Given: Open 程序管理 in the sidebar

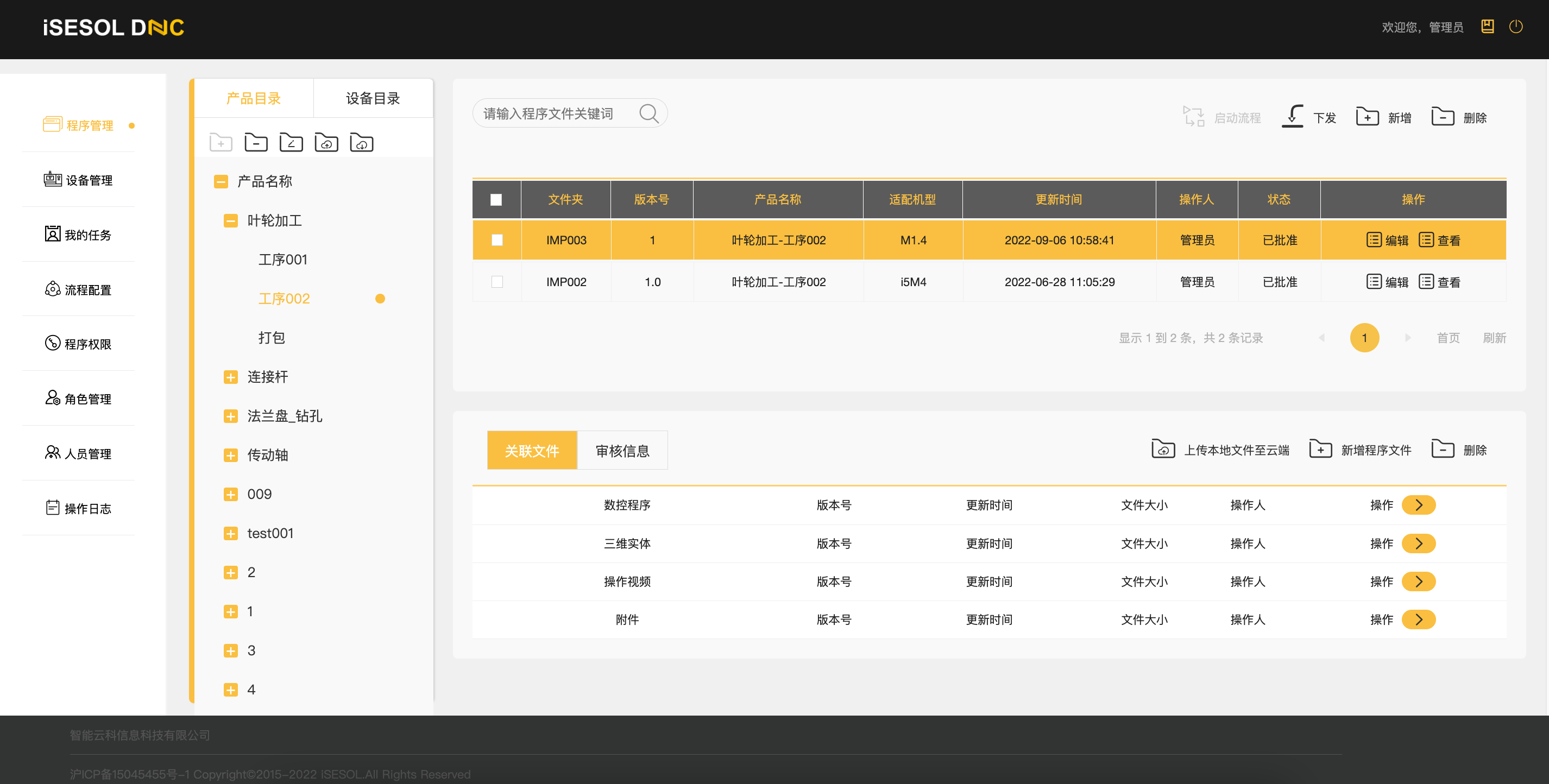Looking at the screenshot, I should point(78,125).
